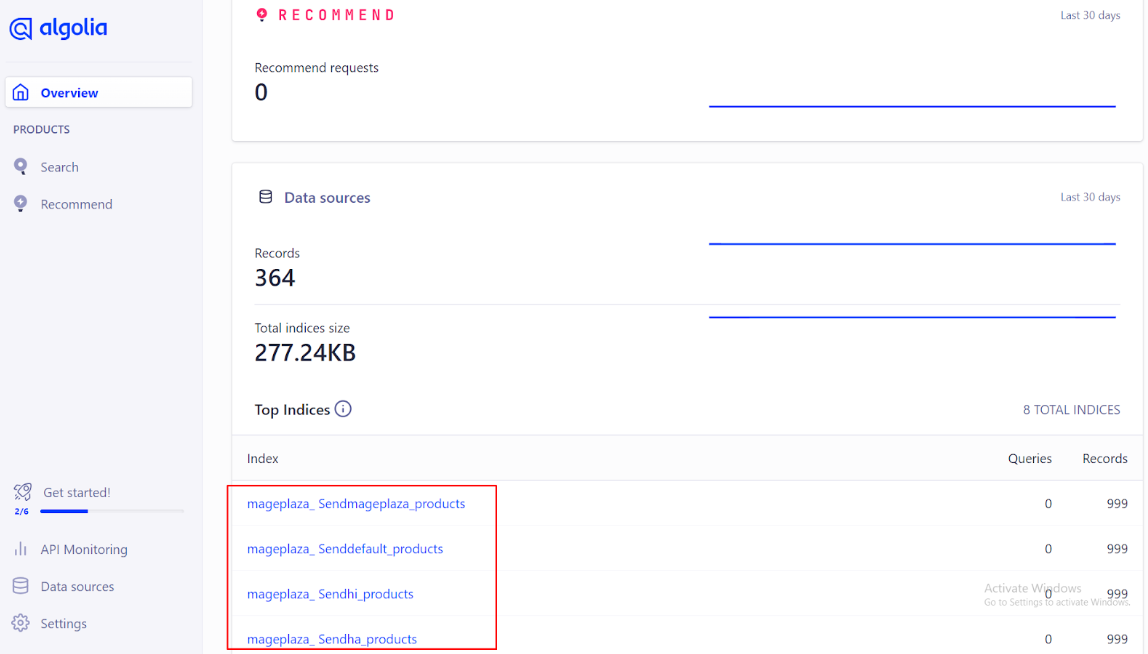This screenshot has width=1148, height=654.
Task: Open the Sendhi_products index link
Action: click(x=330, y=594)
